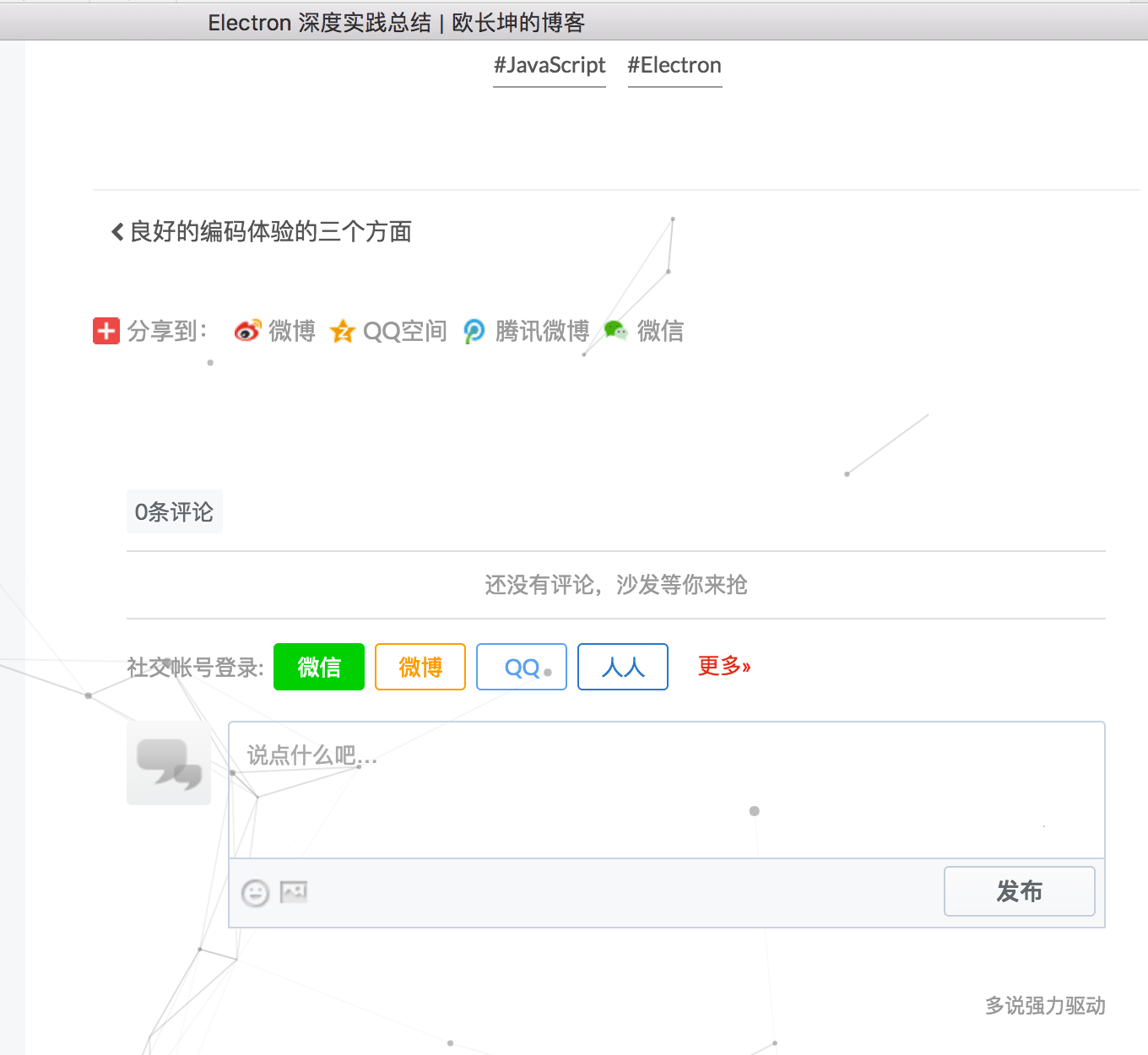Expand 更多» login options

pyautogui.click(x=723, y=666)
